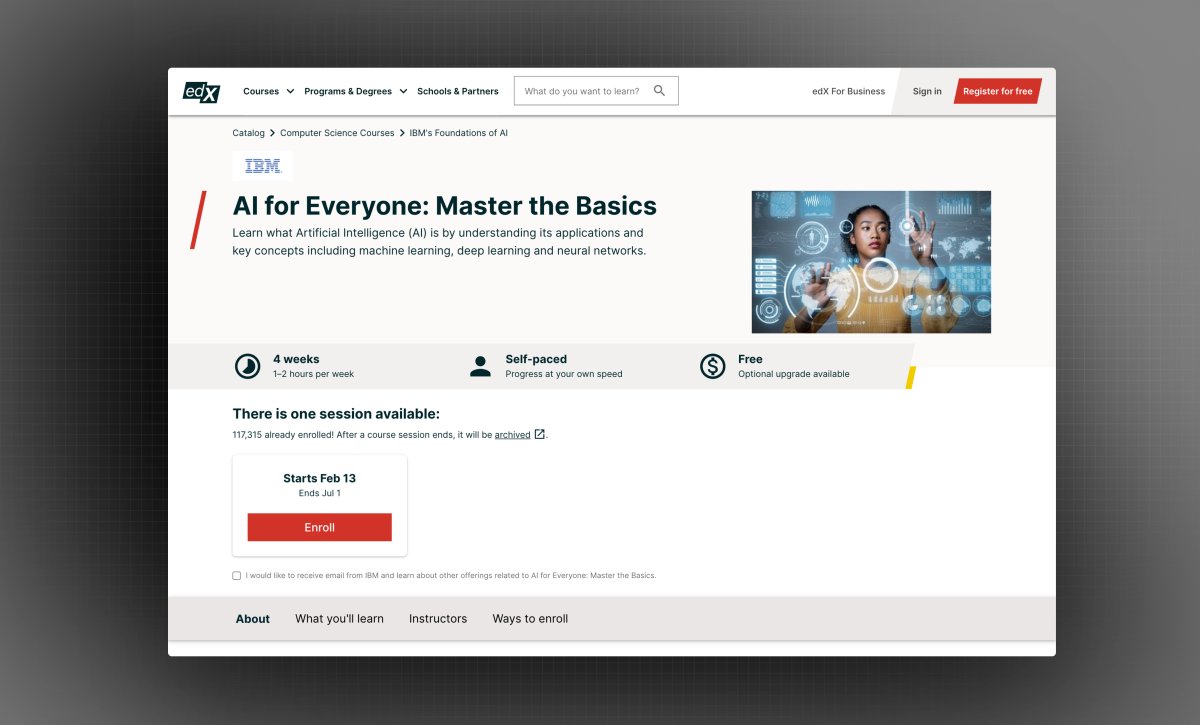This screenshot has width=1200, height=725.
Task: Toggle the receive email from IBM checkbox
Action: (x=237, y=575)
